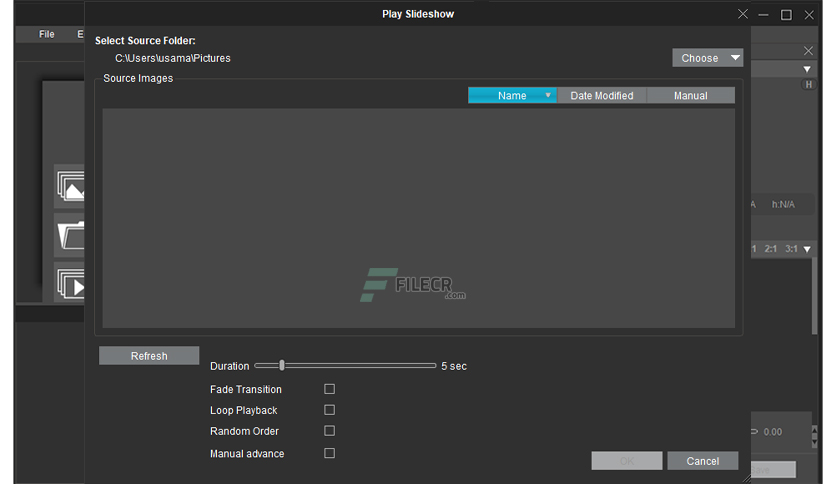Enable Random Order checkbox
This screenshot has height=484, width=836.
(329, 431)
